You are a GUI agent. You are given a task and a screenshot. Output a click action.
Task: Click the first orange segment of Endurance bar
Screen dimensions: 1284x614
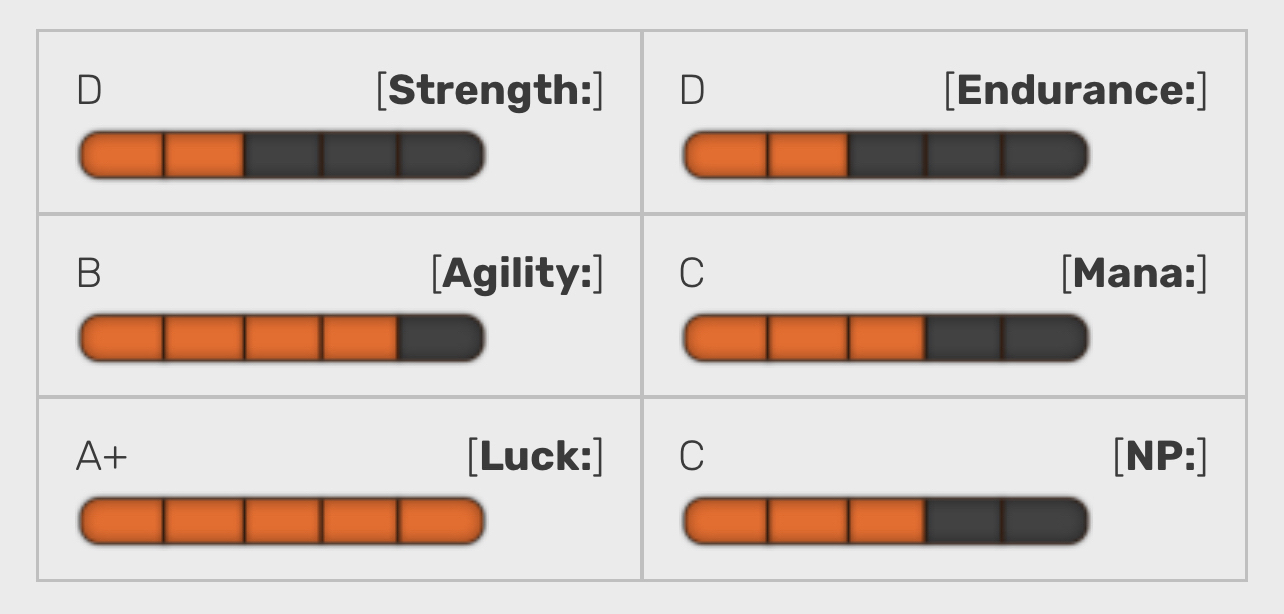coord(726,155)
